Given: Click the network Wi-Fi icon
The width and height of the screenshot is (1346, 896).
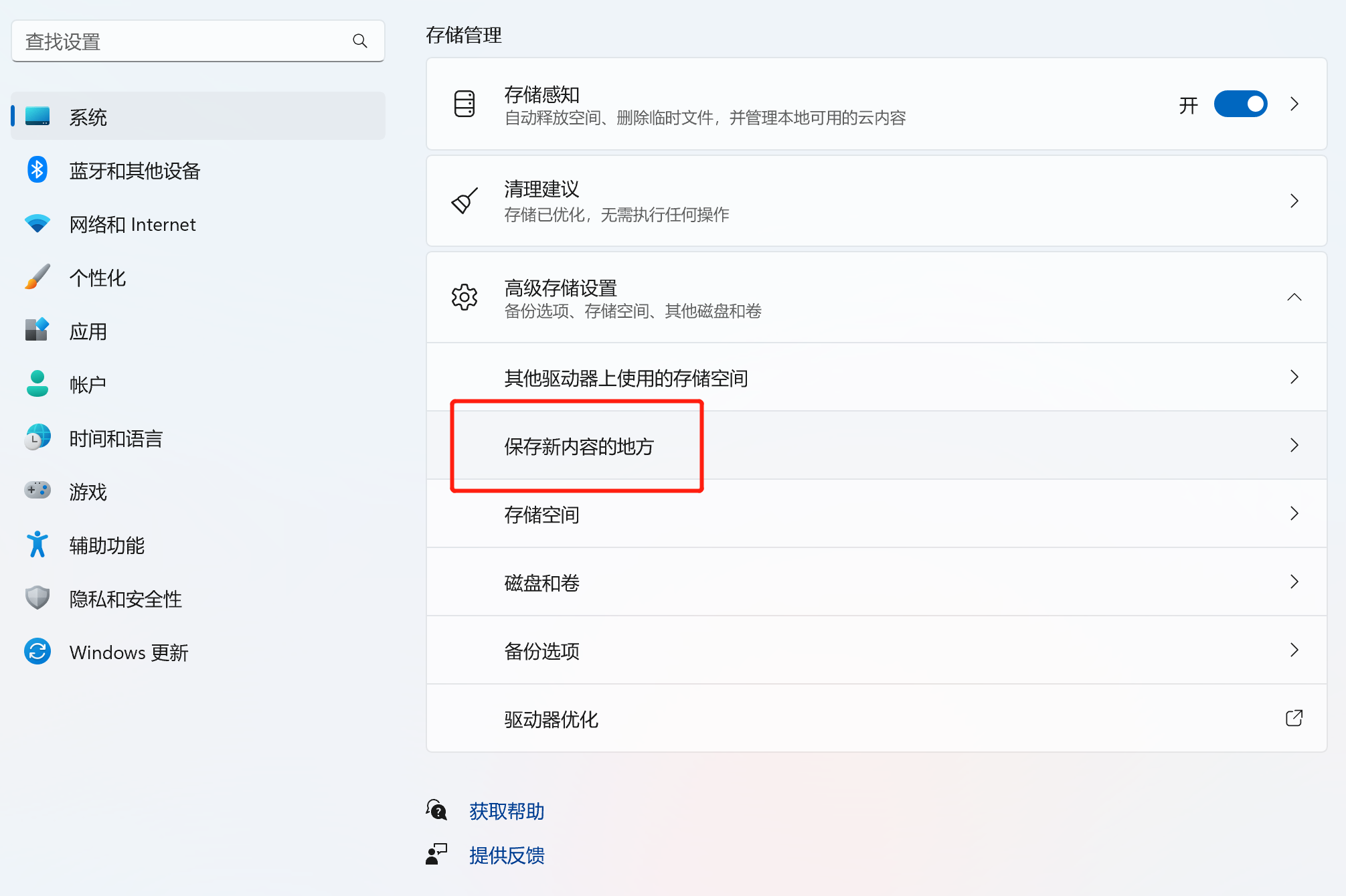Looking at the screenshot, I should coord(37,223).
